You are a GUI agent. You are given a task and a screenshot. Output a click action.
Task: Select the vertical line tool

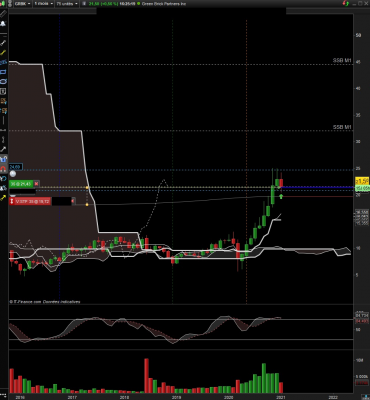click(x=3, y=120)
